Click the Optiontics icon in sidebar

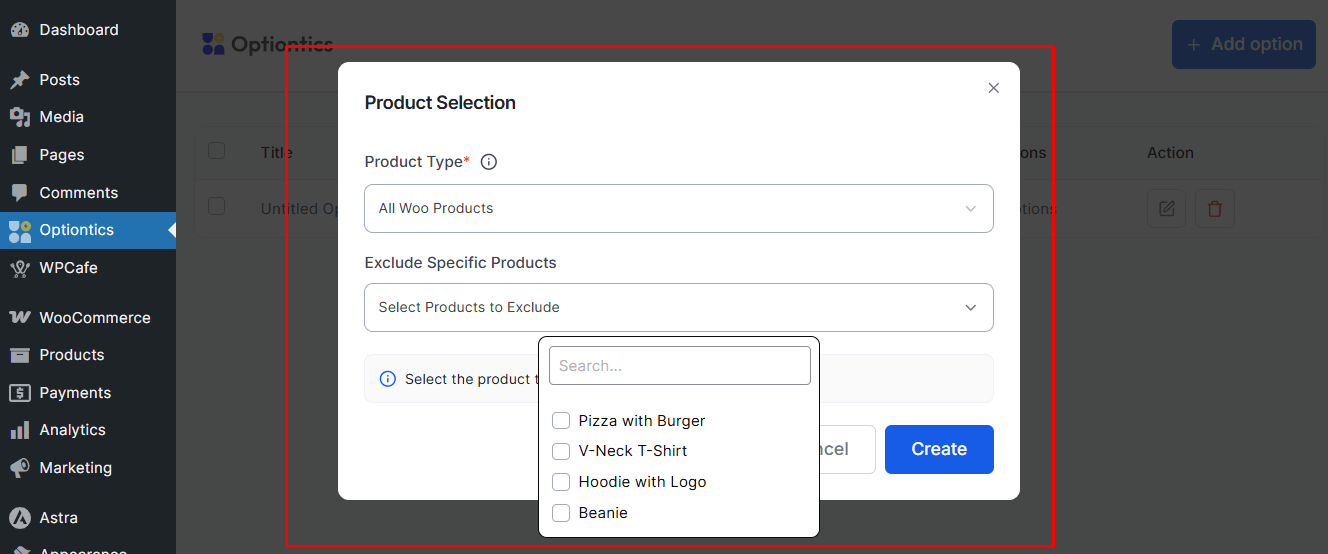(x=20, y=230)
